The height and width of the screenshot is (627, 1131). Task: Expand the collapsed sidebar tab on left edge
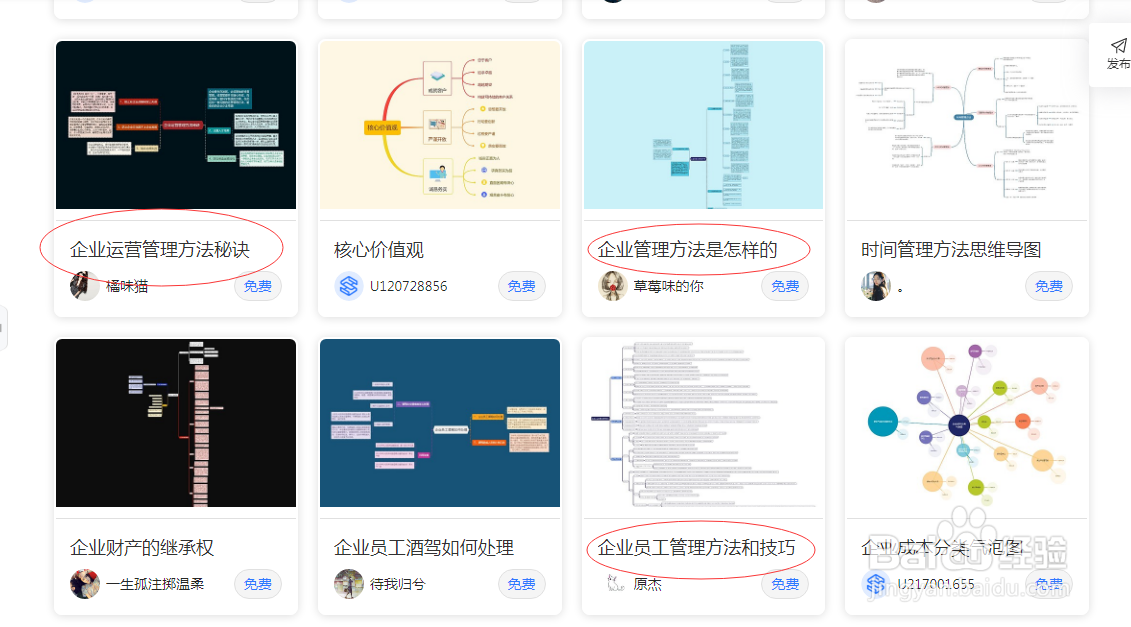[4, 327]
